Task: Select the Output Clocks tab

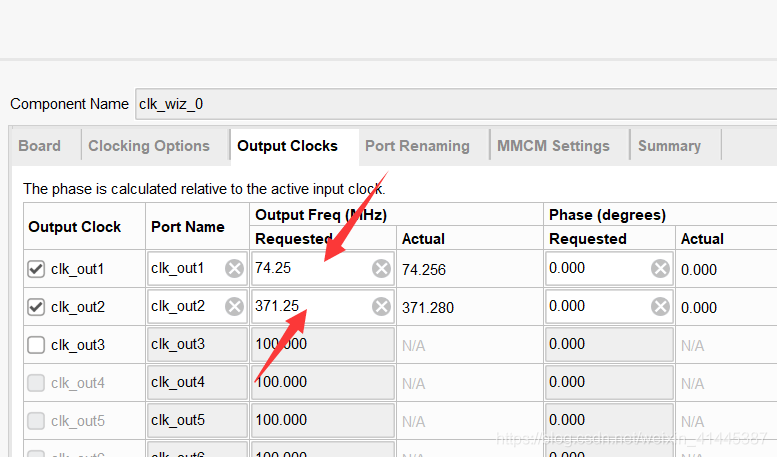Action: coord(287,146)
